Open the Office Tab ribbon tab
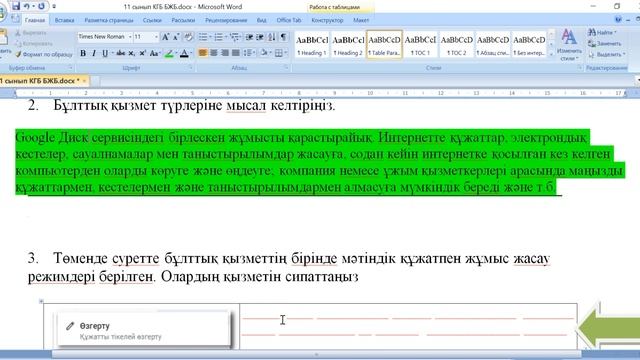Viewport: 640px width, 360px height. pyautogui.click(x=289, y=20)
